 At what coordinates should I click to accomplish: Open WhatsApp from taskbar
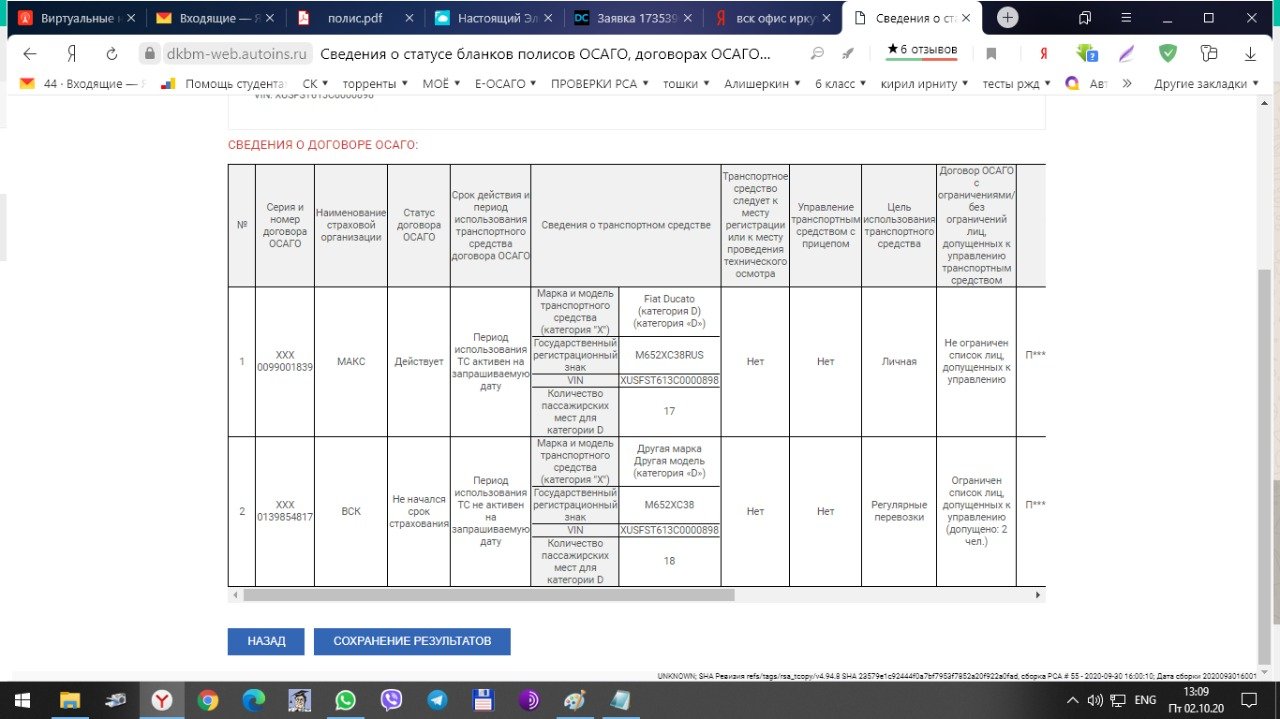345,700
